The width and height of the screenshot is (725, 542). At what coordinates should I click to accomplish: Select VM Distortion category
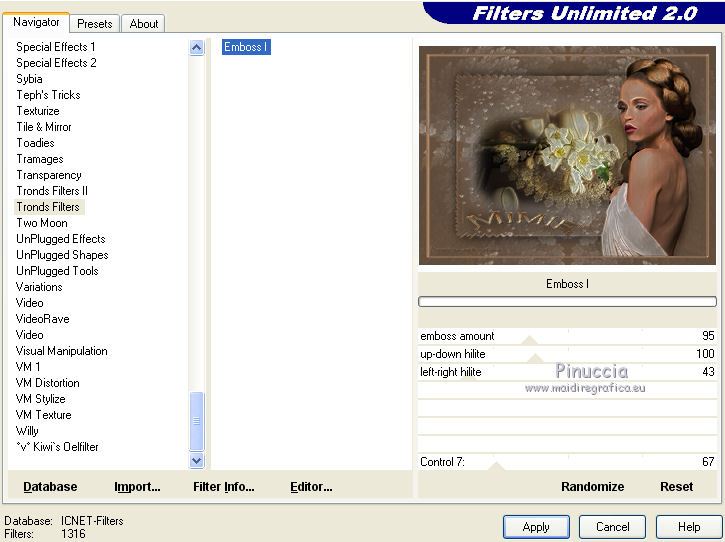[47, 383]
